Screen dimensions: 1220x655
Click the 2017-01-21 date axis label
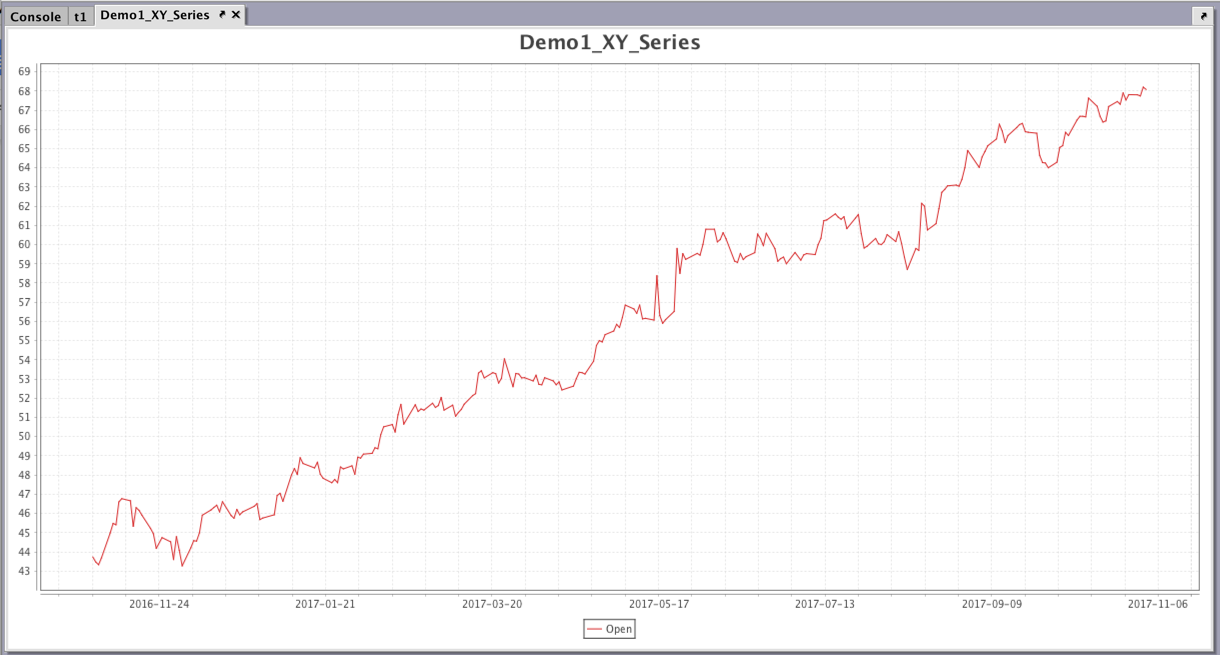point(326,604)
